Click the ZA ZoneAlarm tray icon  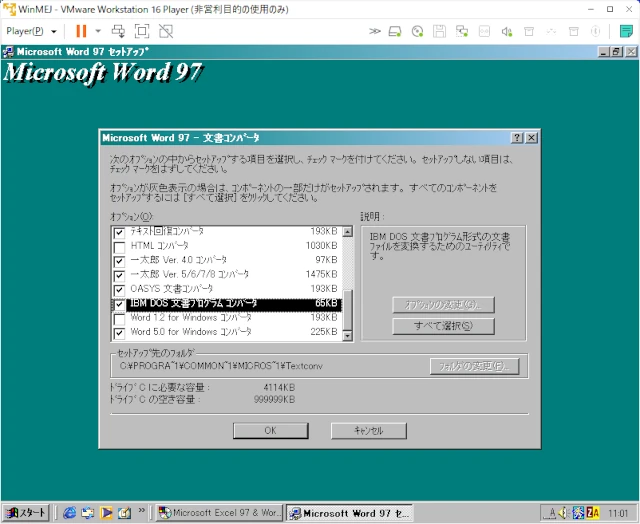593,513
